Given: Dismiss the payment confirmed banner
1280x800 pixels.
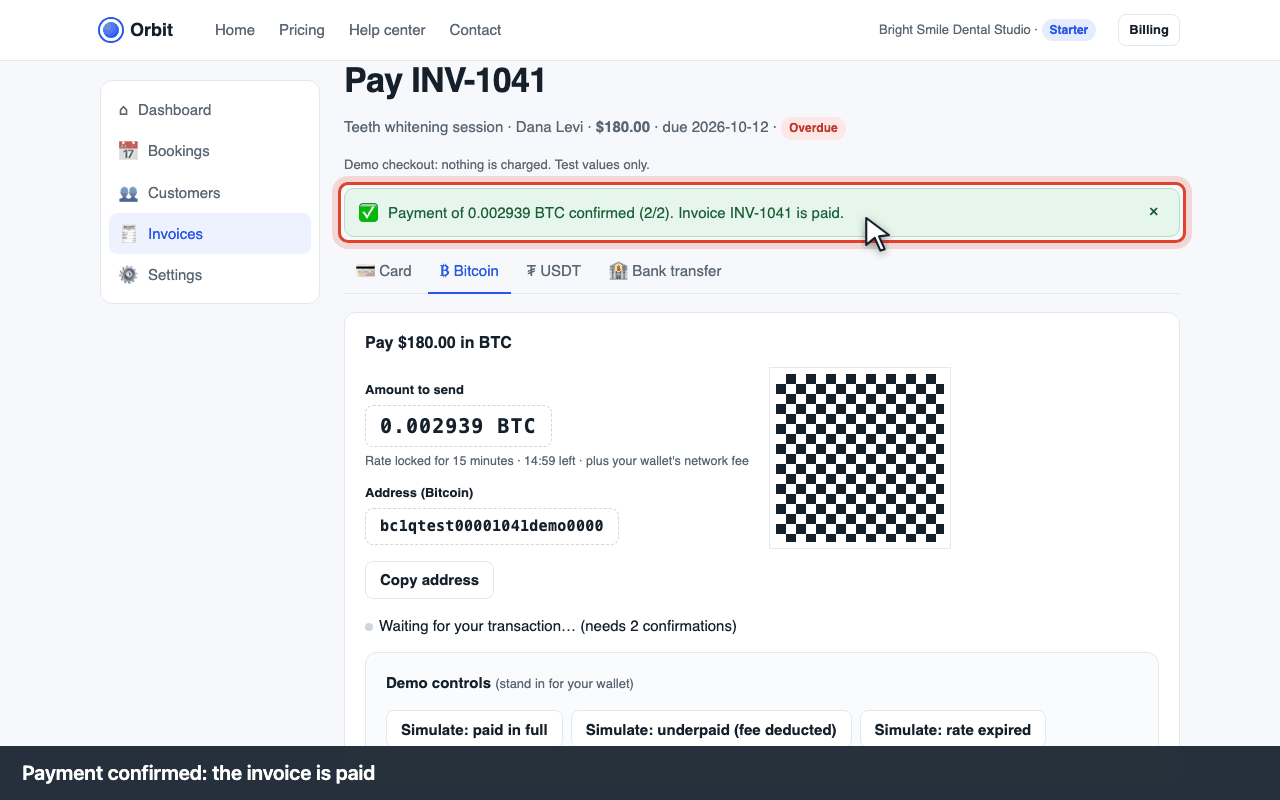Looking at the screenshot, I should 1153,212.
